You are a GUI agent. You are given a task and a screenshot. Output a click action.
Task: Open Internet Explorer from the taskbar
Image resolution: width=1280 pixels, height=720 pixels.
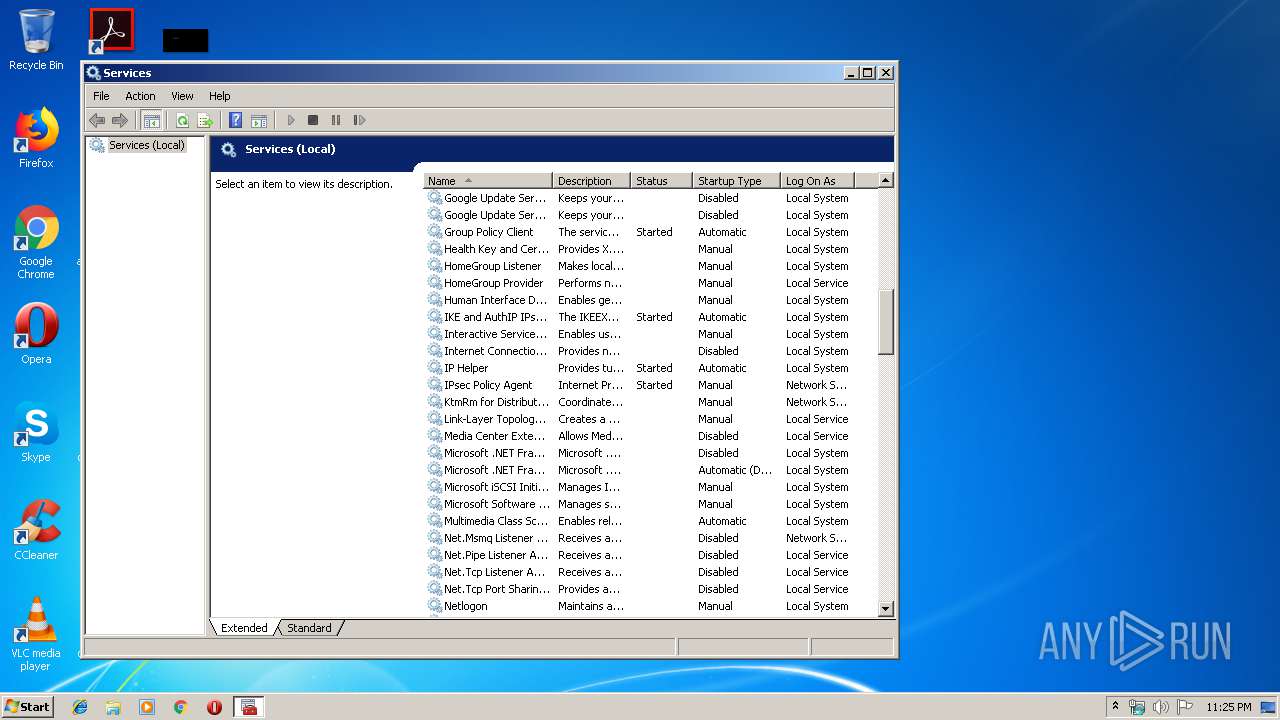(x=80, y=707)
